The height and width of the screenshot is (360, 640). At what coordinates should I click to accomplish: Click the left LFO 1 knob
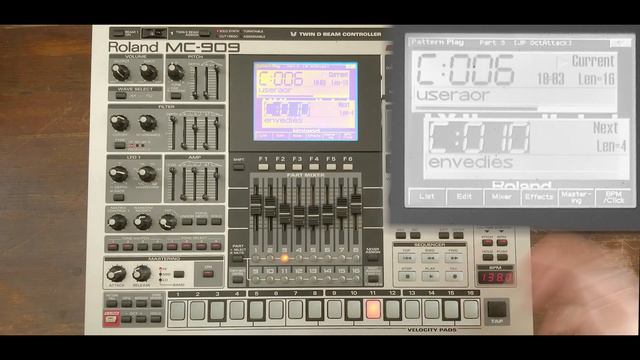point(118,174)
